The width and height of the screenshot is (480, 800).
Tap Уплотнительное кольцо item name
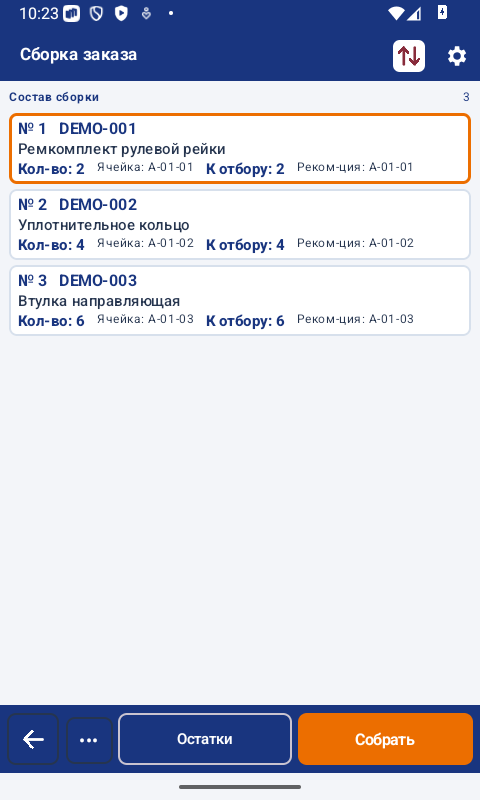(104, 225)
